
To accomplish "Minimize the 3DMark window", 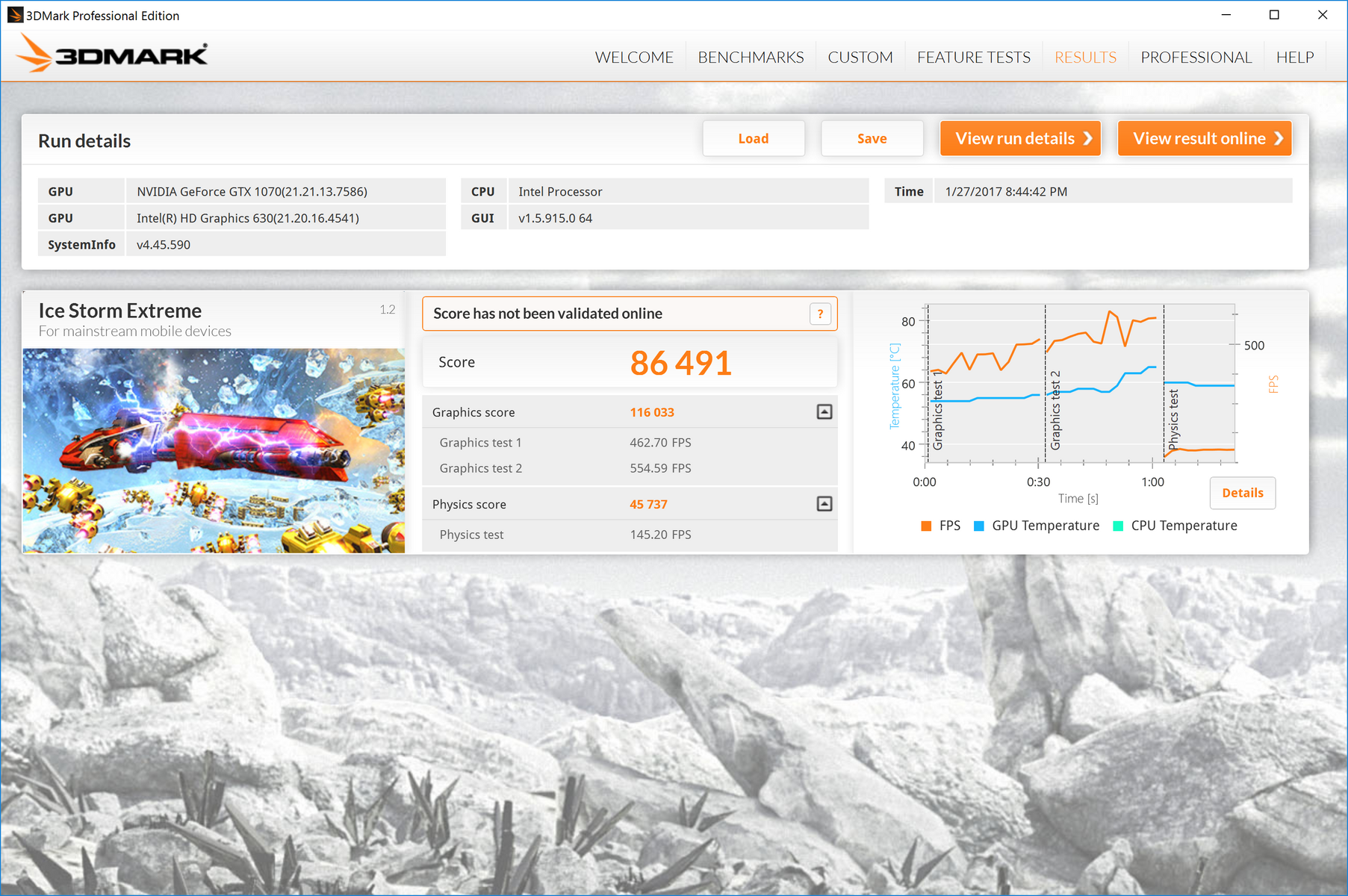I will pyautogui.click(x=1226, y=15).
